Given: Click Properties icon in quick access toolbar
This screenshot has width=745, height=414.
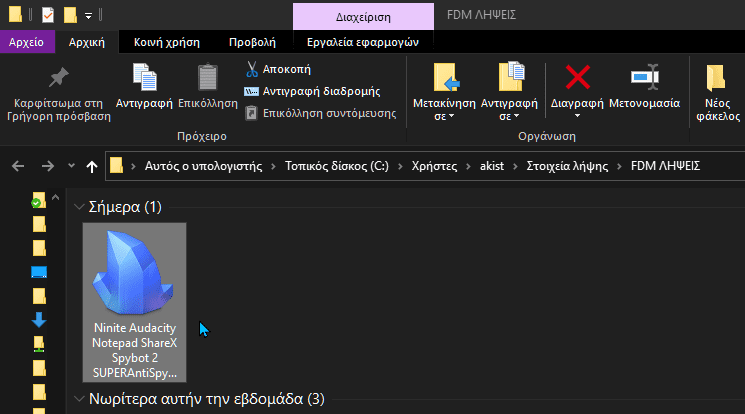Looking at the screenshot, I should coord(48,15).
